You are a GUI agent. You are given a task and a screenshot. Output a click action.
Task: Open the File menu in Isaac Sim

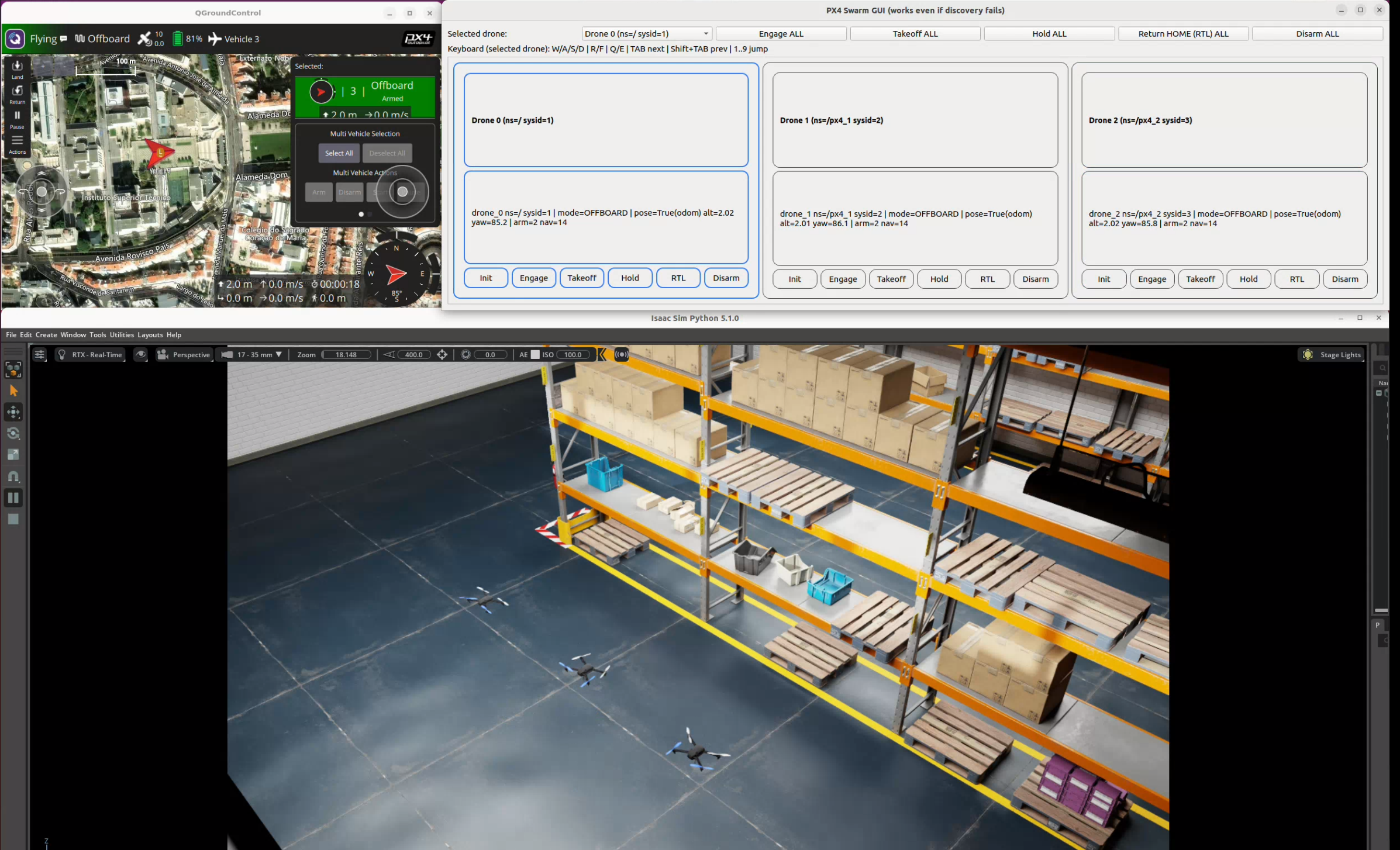11,335
